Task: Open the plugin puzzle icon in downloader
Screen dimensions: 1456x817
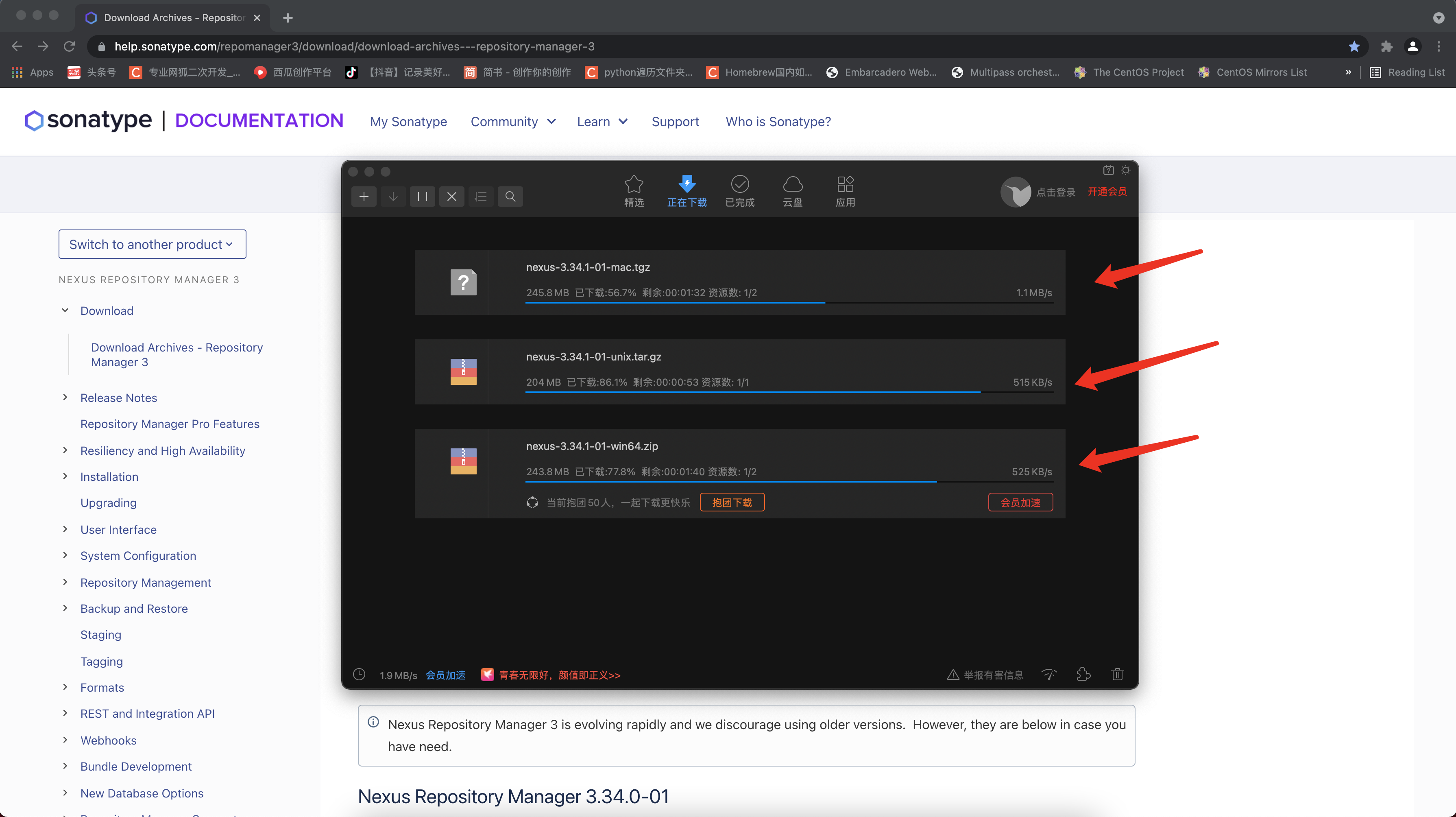Action: (x=1083, y=674)
